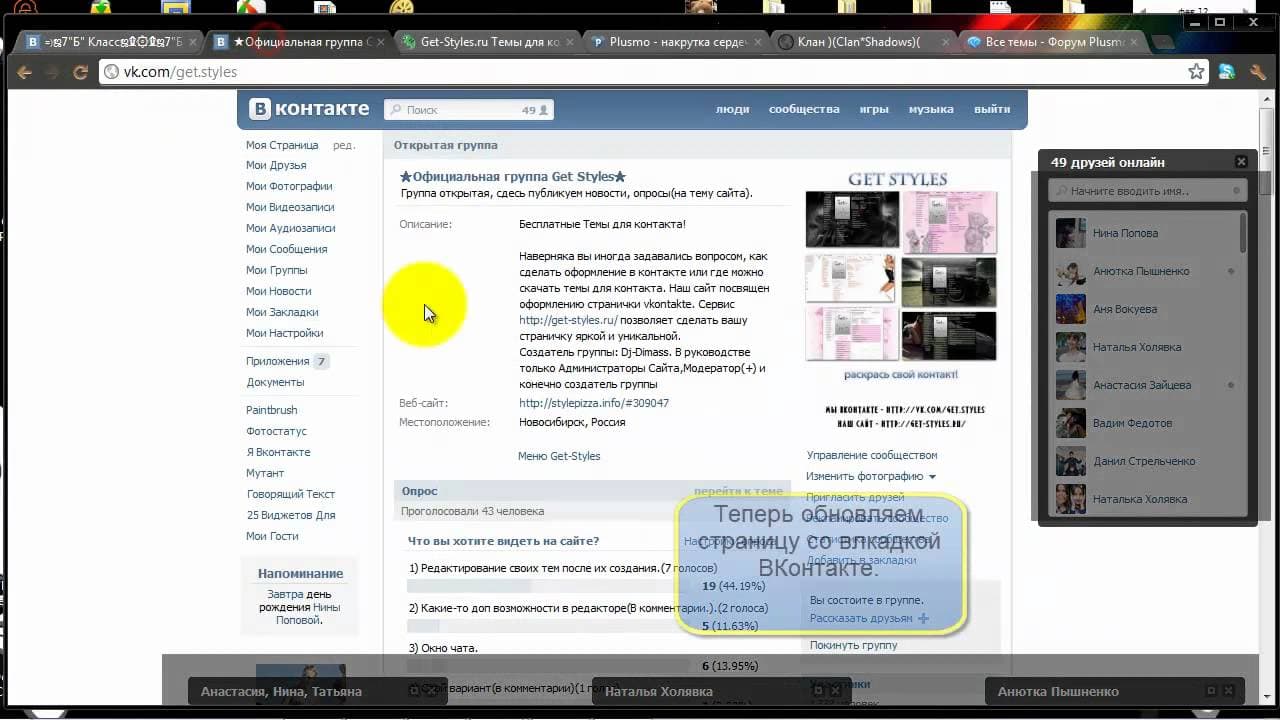1280x720 pixels.
Task: Open the 'Меню Get-Styles' link
Action: click(x=559, y=456)
